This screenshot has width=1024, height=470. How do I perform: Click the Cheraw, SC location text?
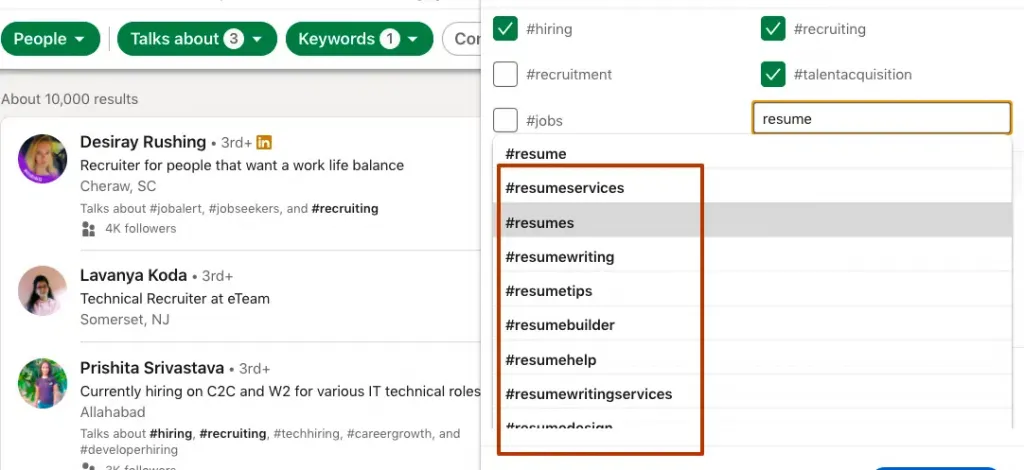tap(118, 187)
